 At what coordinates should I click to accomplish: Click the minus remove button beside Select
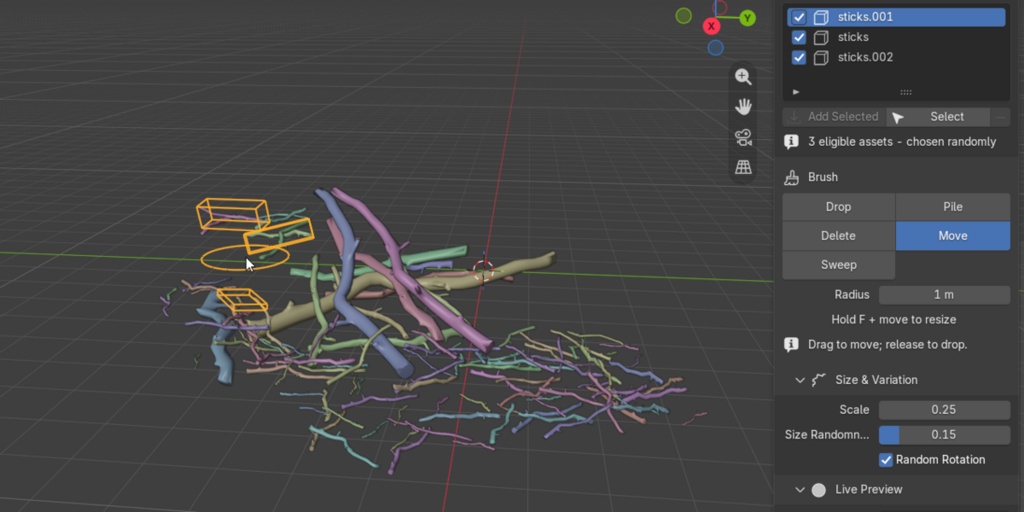point(1000,117)
